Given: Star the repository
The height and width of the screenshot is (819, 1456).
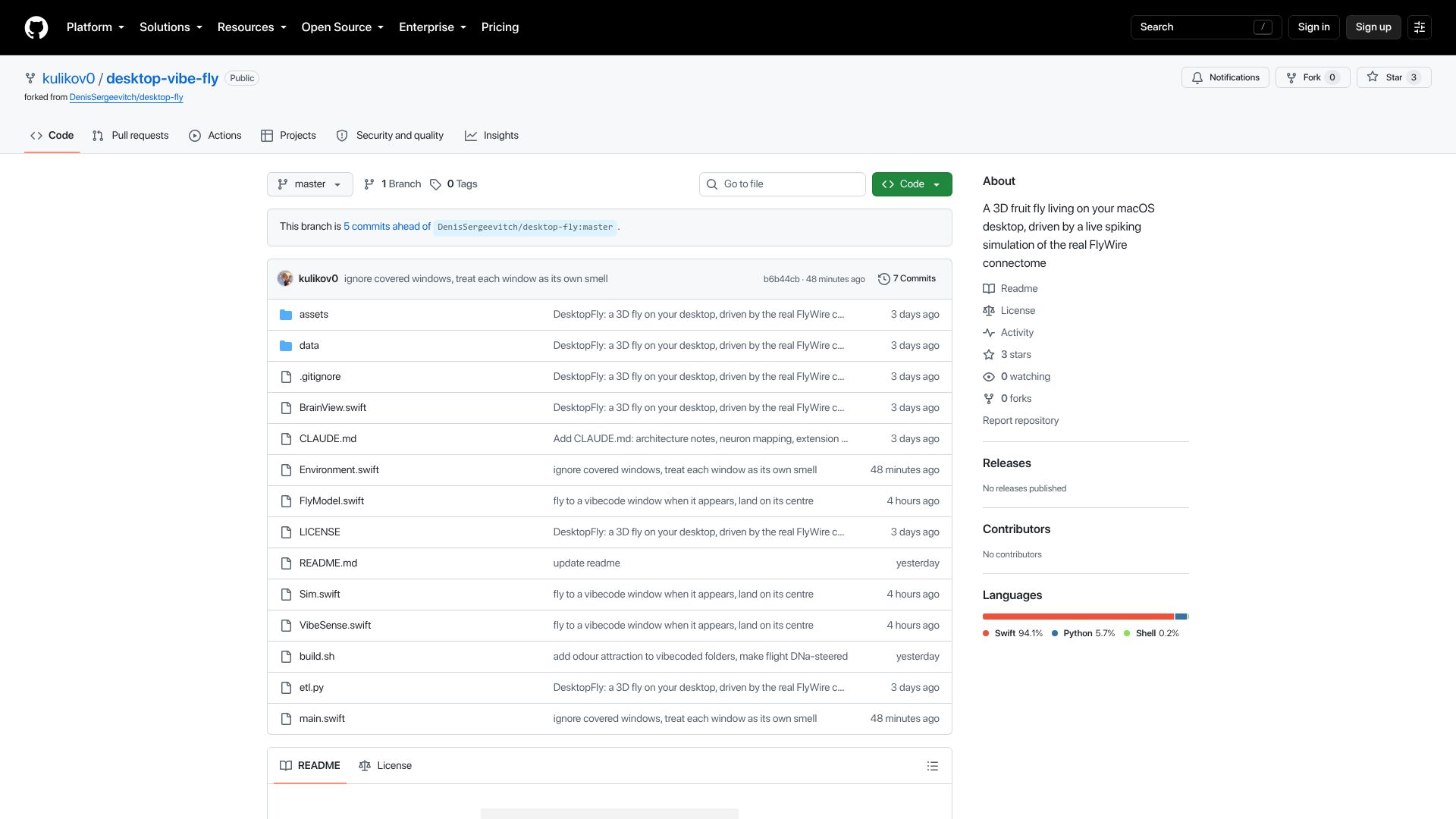Looking at the screenshot, I should point(1394,77).
